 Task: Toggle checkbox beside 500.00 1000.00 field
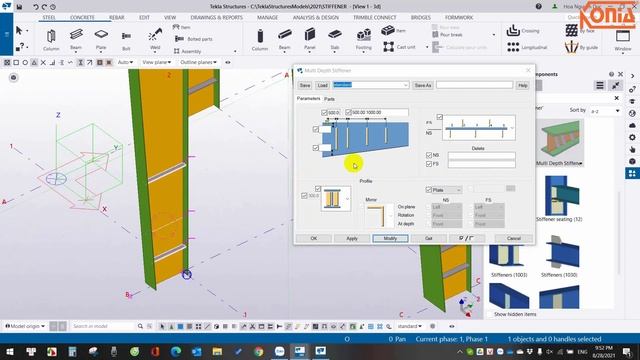pyautogui.click(x=348, y=112)
